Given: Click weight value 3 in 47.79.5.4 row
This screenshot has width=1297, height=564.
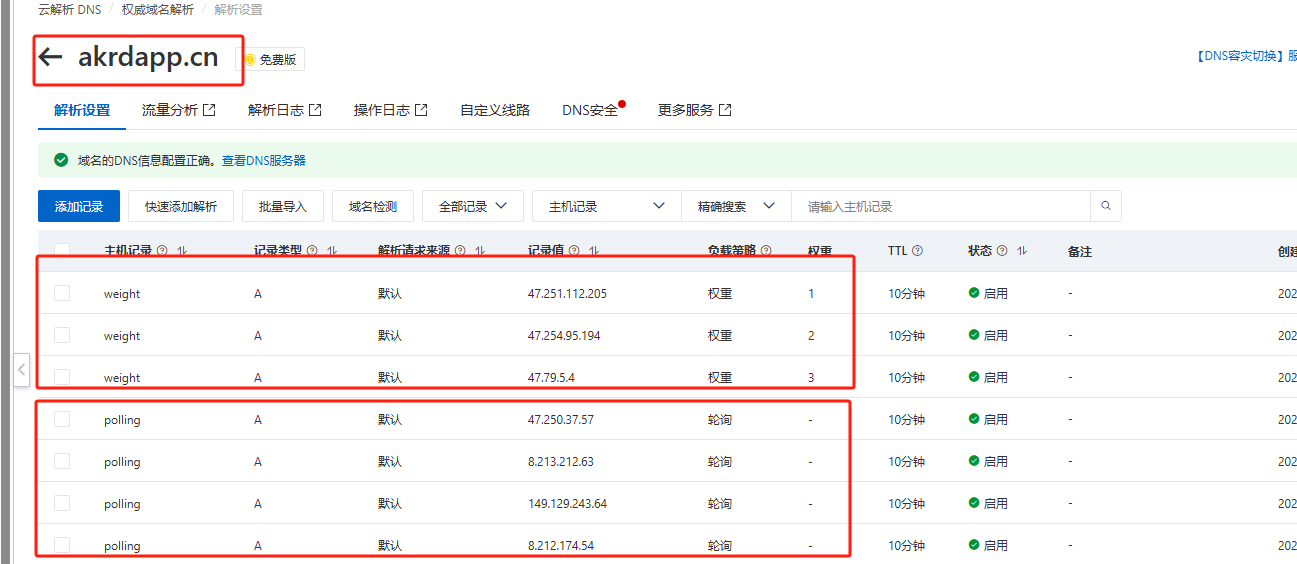Looking at the screenshot, I should point(811,378).
